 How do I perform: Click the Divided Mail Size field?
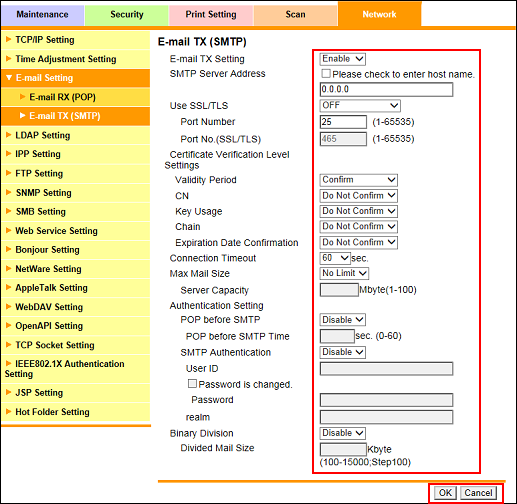tap(343, 449)
